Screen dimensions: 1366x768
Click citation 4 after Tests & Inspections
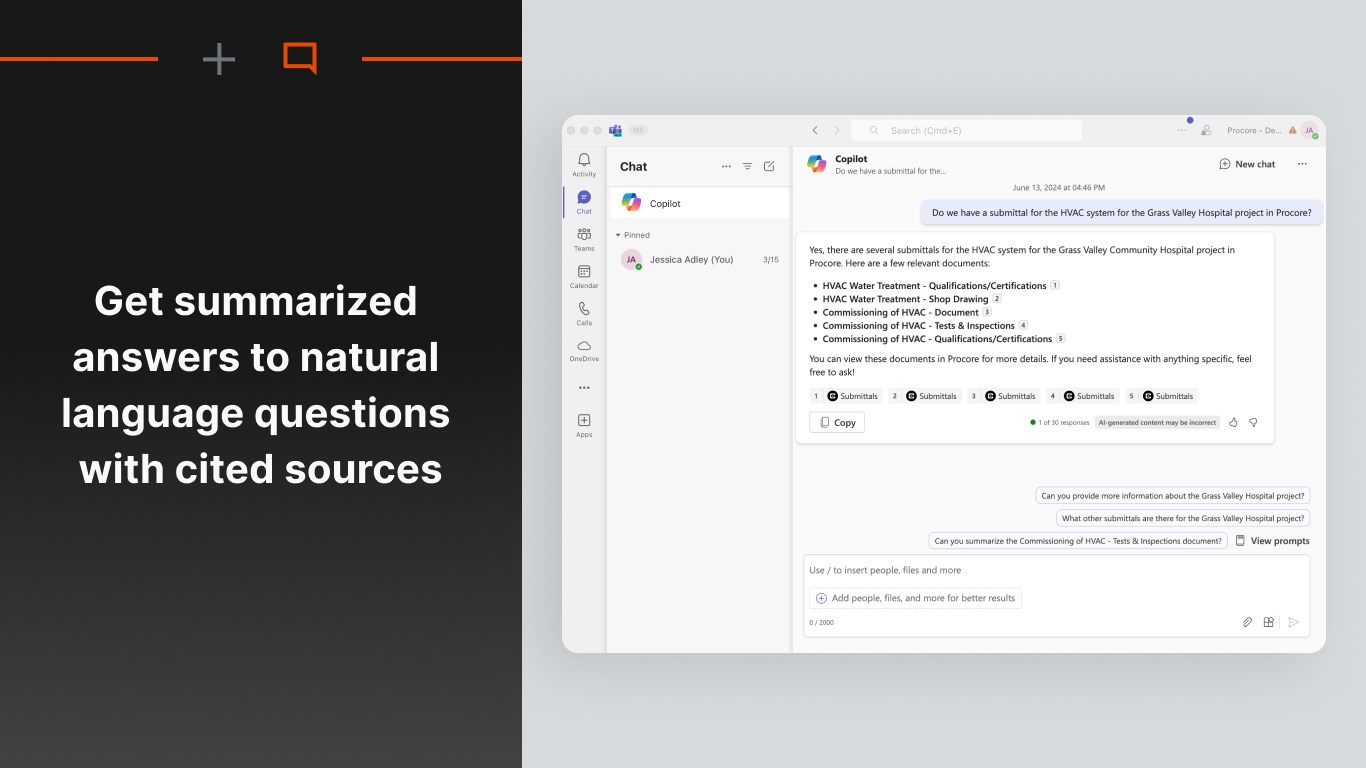click(1023, 325)
